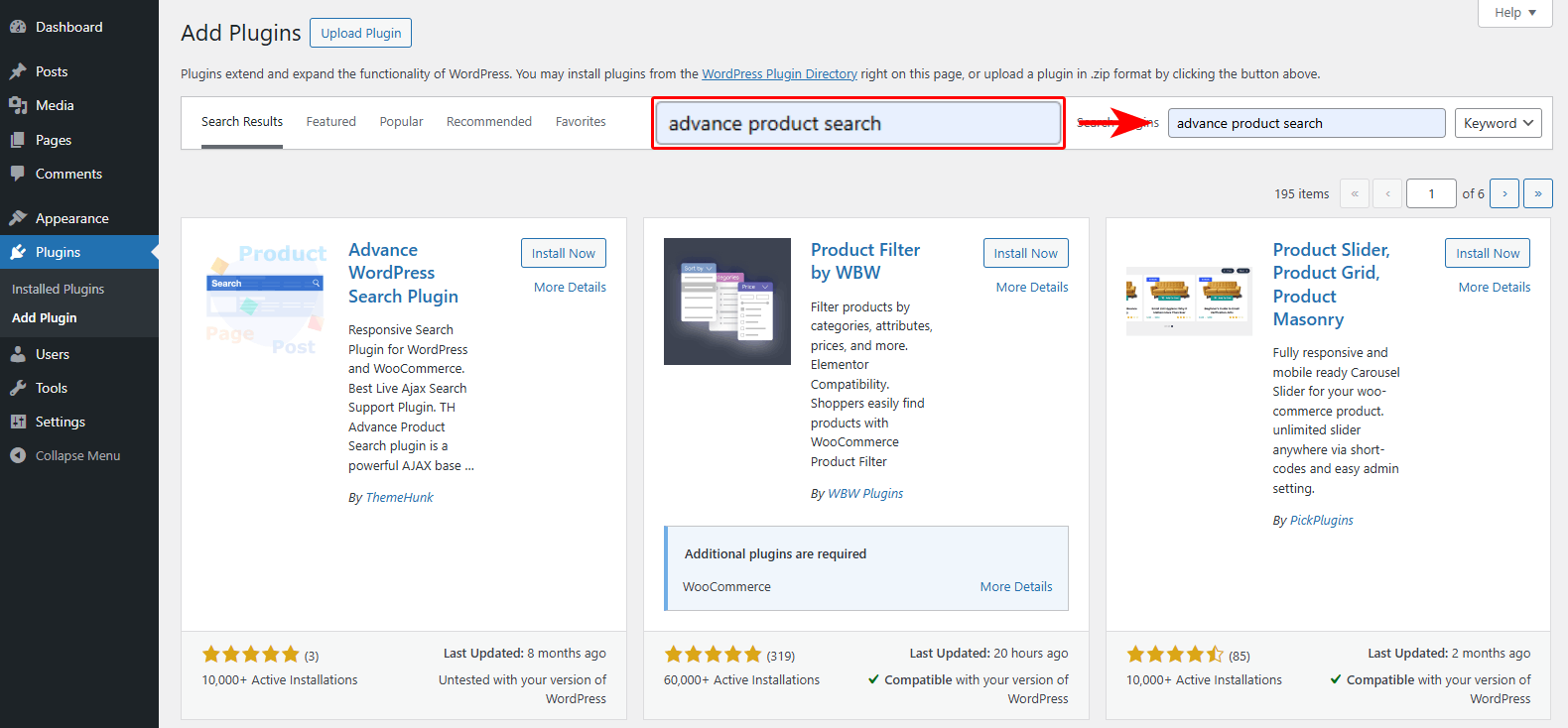
Task: Jump to the last results page
Action: pos(1538,193)
